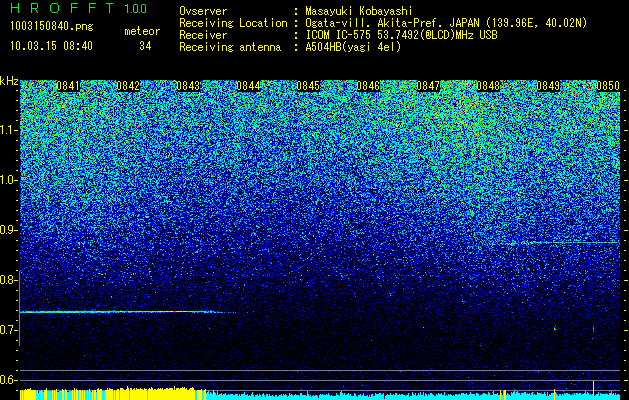Click the 0848 time marker
The width and height of the screenshot is (629, 400).
tap(489, 86)
